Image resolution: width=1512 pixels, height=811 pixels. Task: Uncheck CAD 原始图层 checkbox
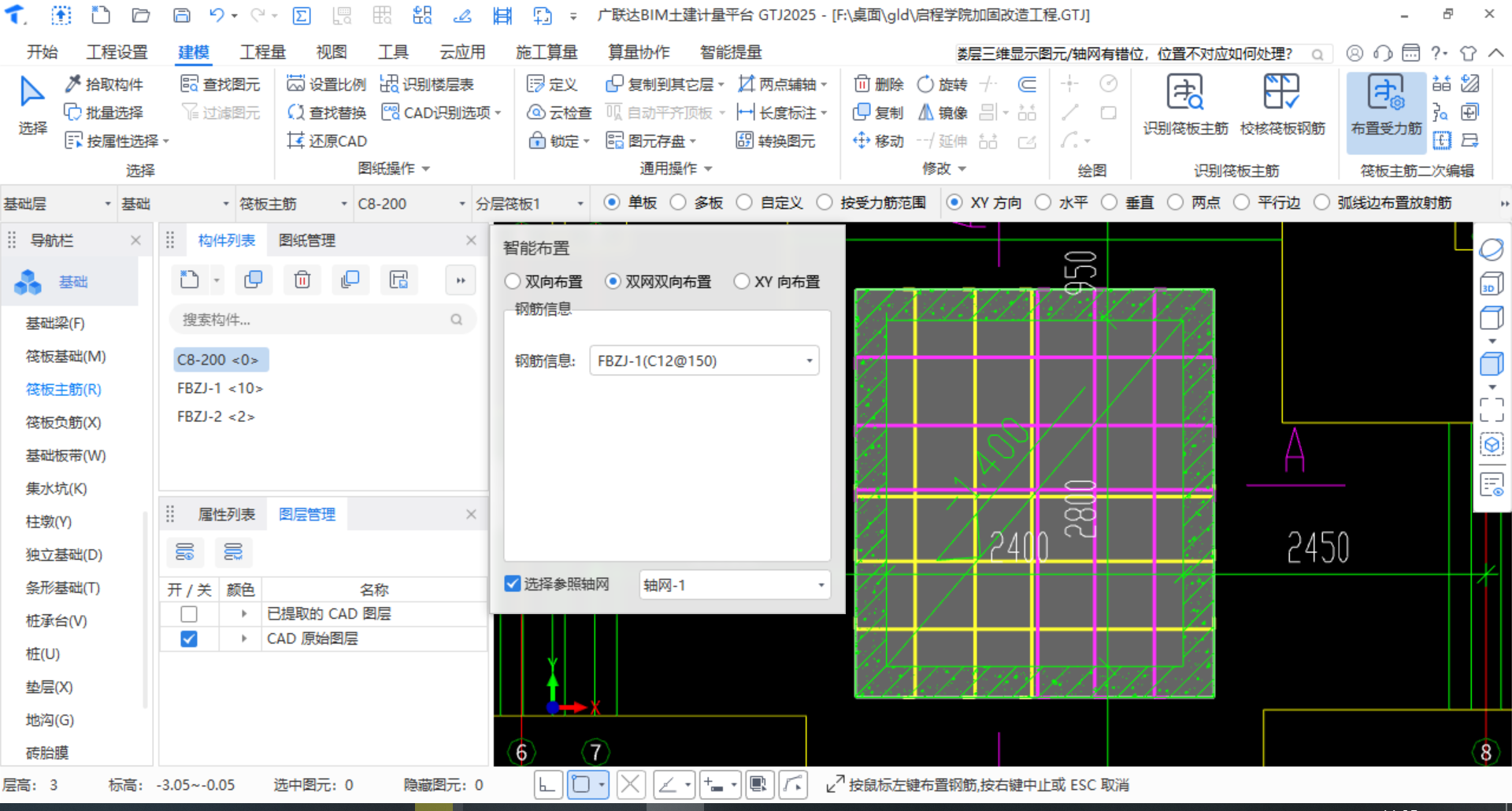pos(189,639)
